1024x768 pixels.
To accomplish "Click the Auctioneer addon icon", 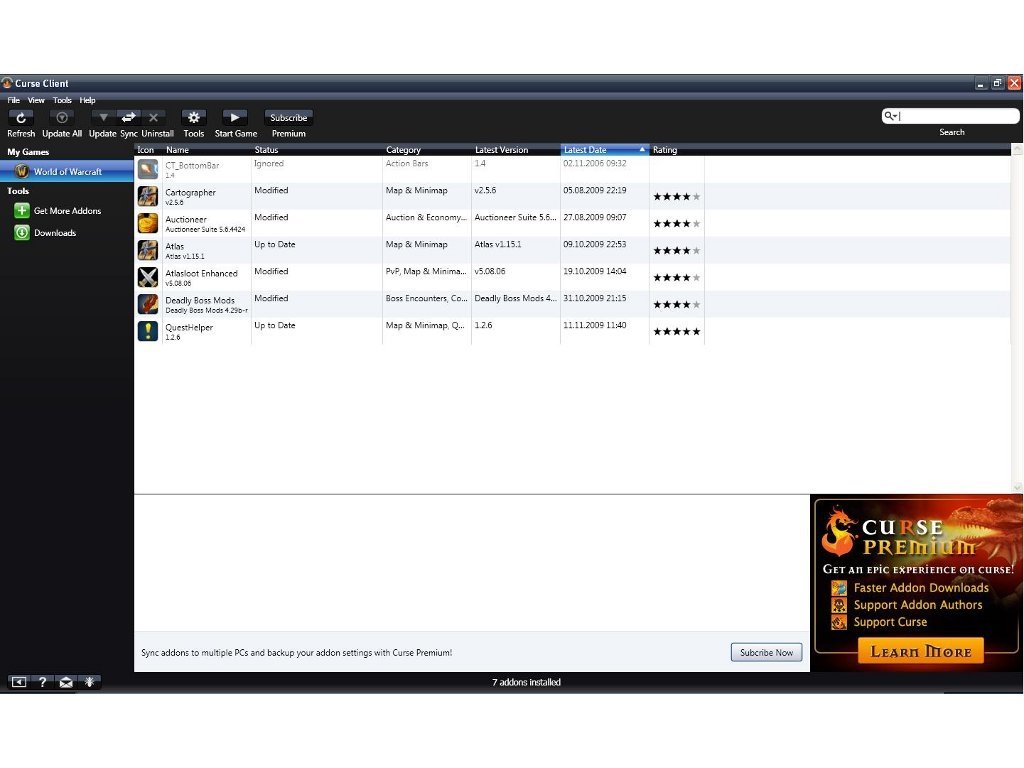I will point(148,223).
